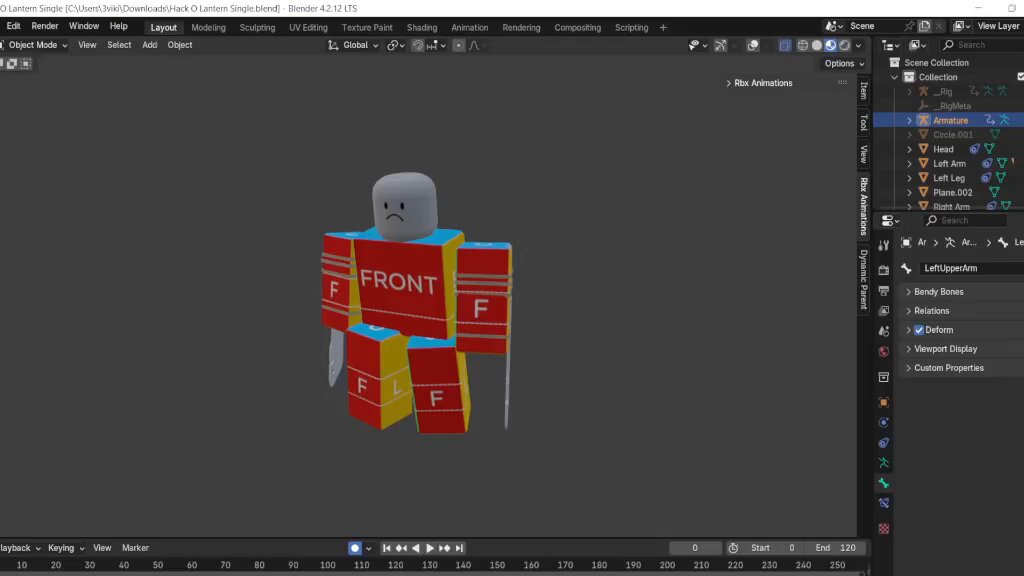
Task: Click the pin scene icon
Action: [908, 26]
